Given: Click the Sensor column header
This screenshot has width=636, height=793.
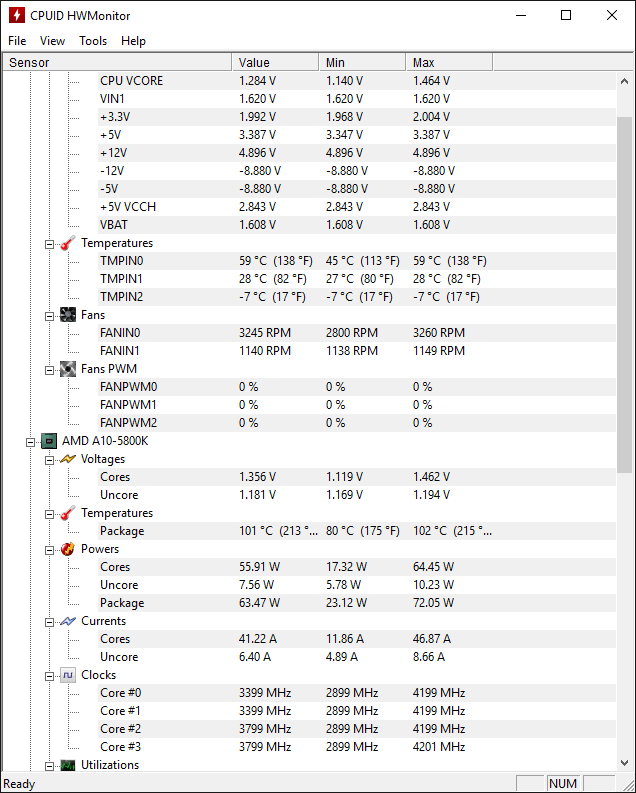Looking at the screenshot, I should [117, 62].
